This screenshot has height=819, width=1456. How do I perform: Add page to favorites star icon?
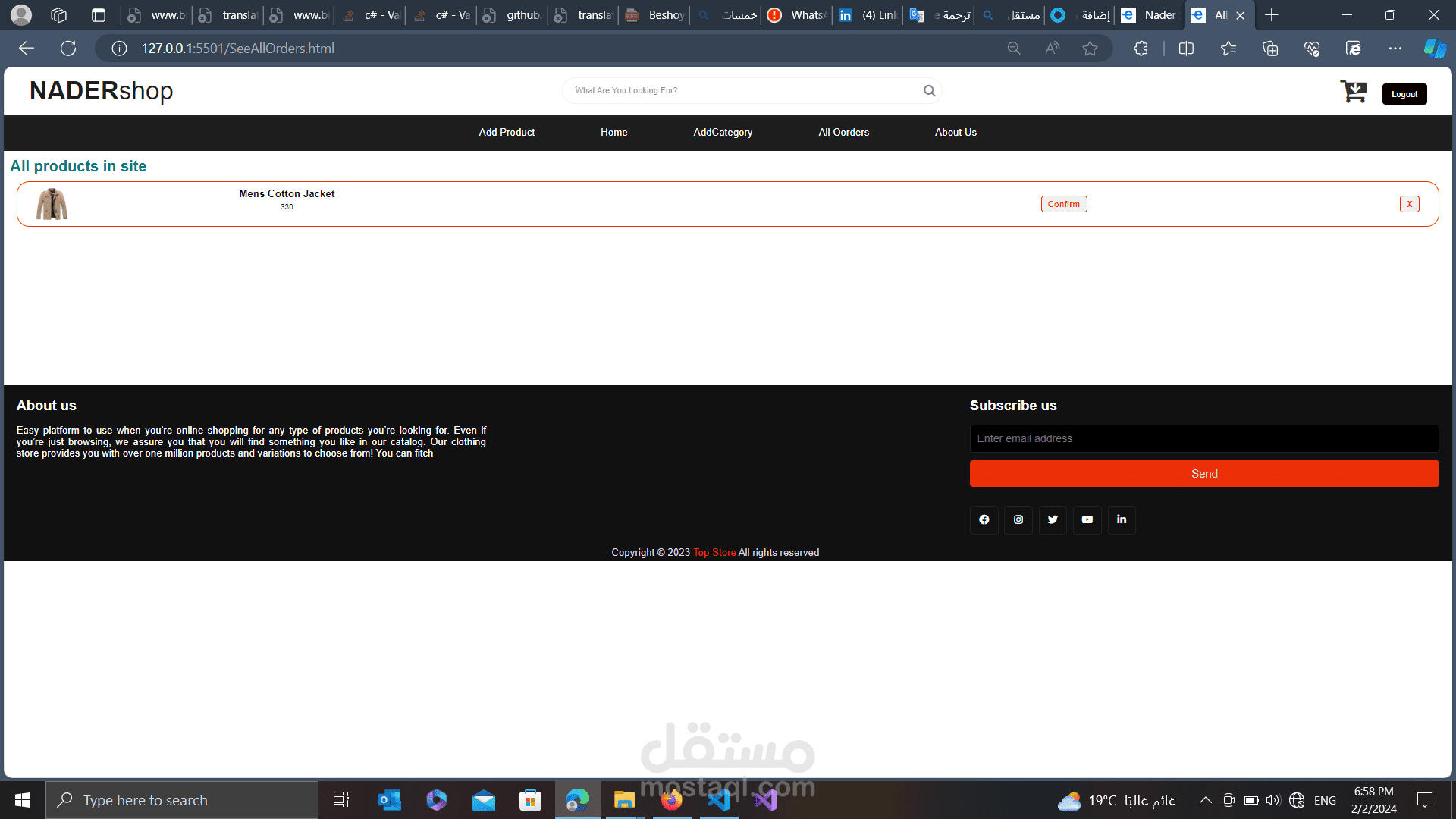click(1090, 49)
